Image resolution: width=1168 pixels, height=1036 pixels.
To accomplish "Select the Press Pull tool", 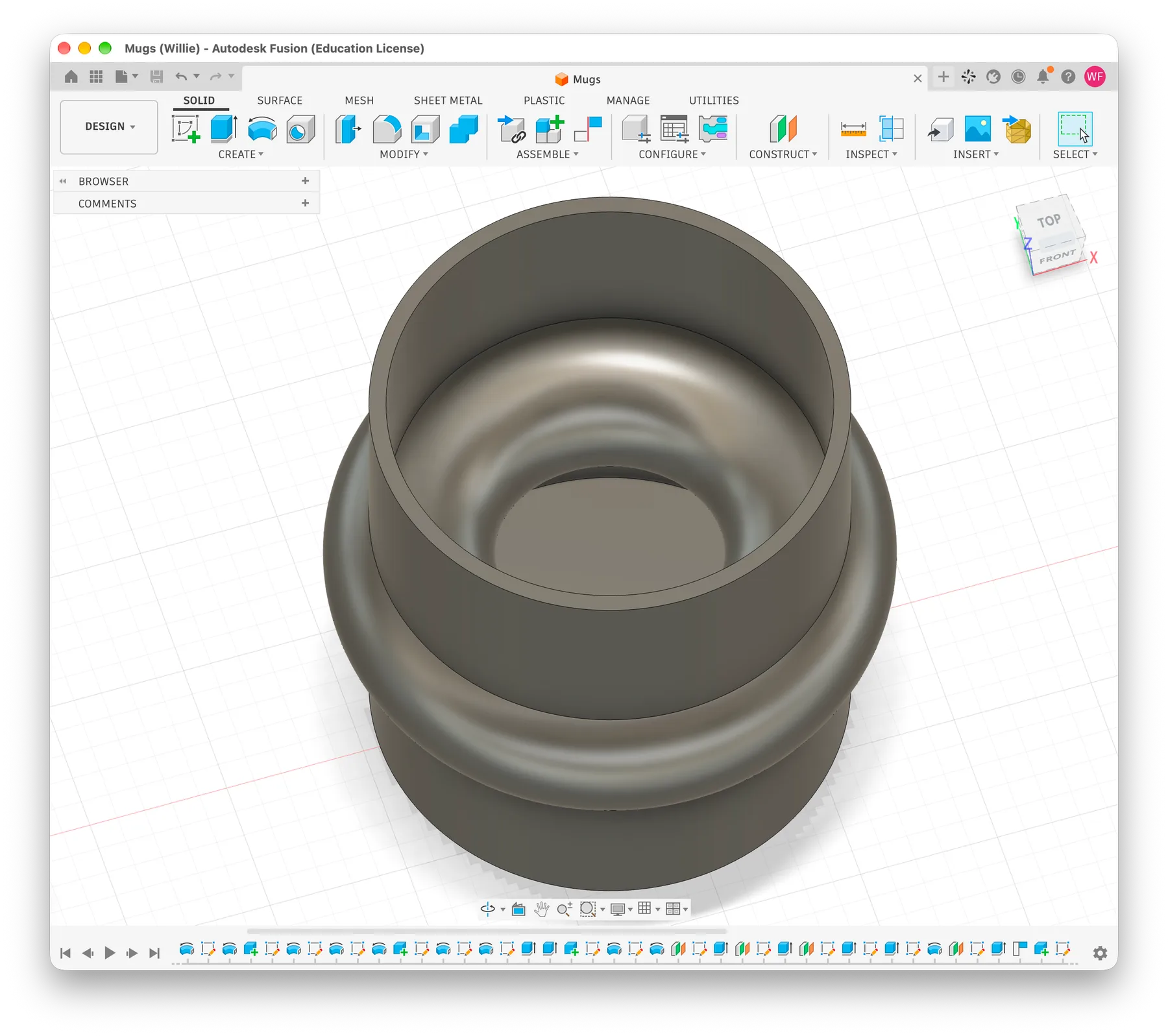I will 348,128.
